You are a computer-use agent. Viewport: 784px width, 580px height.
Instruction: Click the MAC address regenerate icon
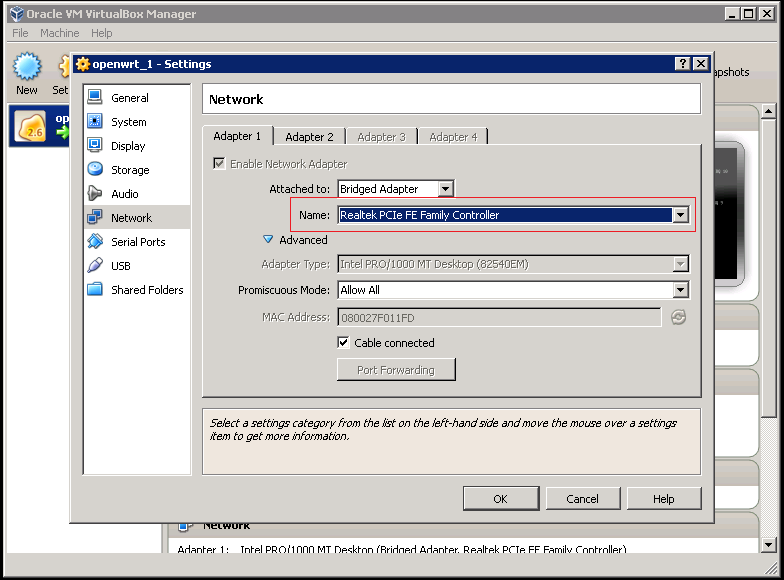[678, 317]
